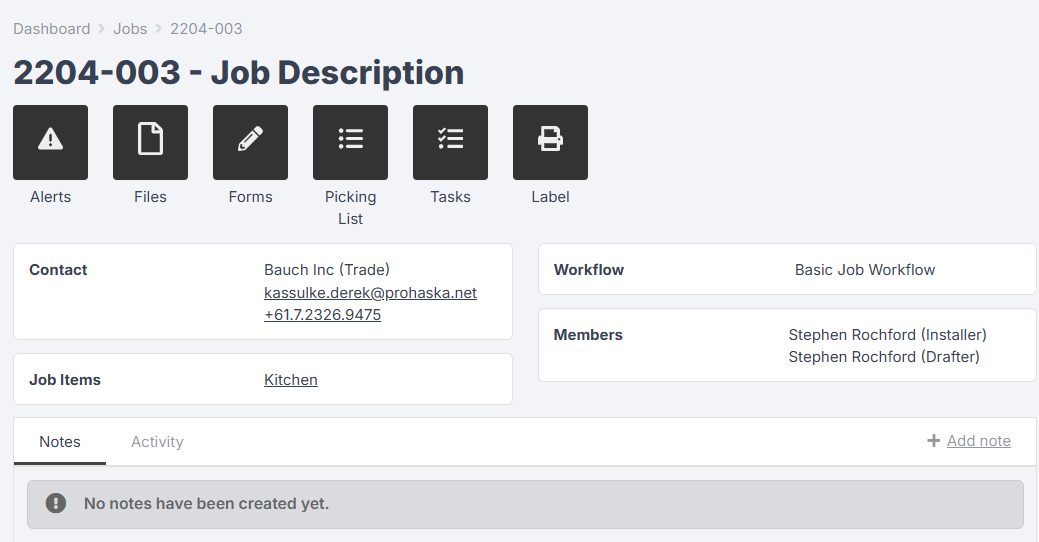The width and height of the screenshot is (1039, 542).
Task: Click the Label caption text
Action: (x=551, y=197)
